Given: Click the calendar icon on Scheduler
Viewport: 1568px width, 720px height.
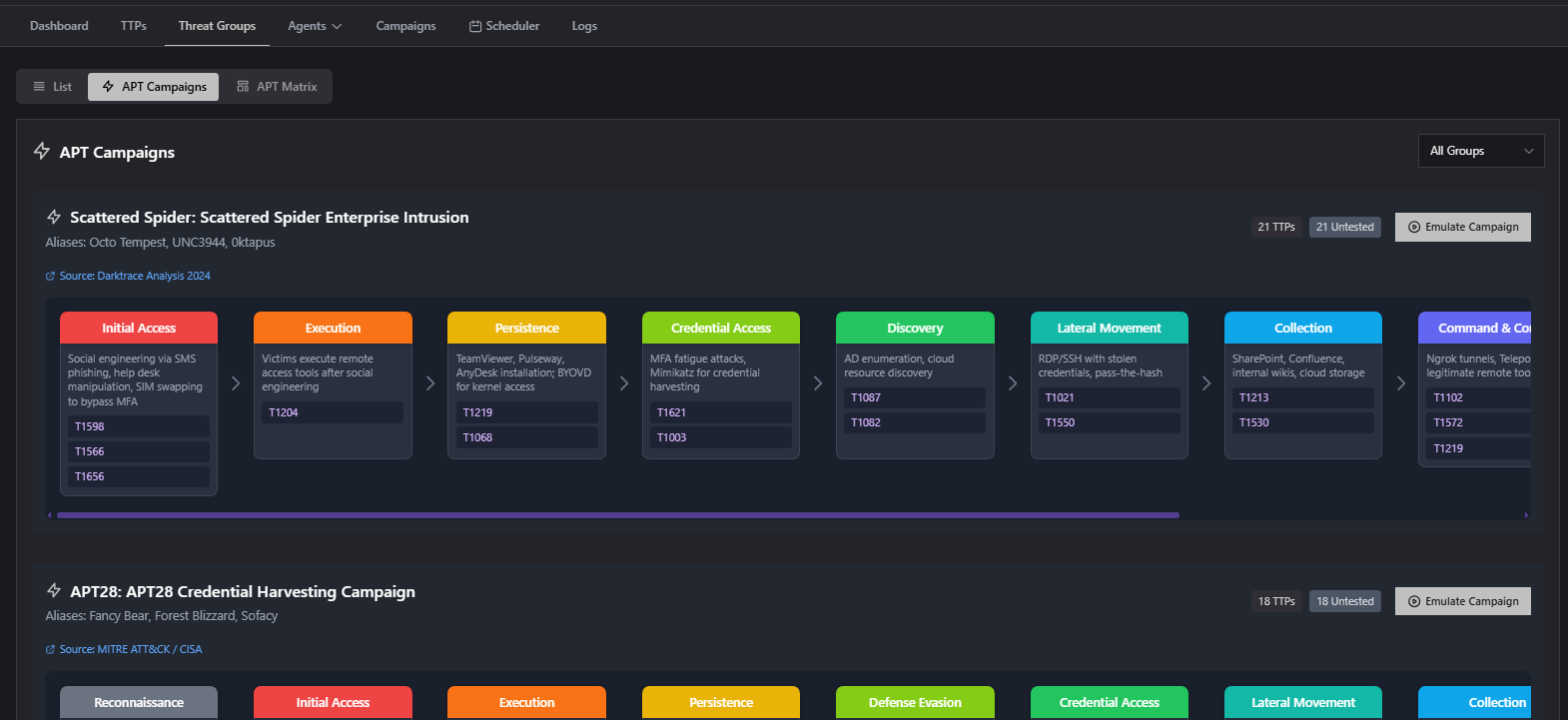Looking at the screenshot, I should coord(475,26).
